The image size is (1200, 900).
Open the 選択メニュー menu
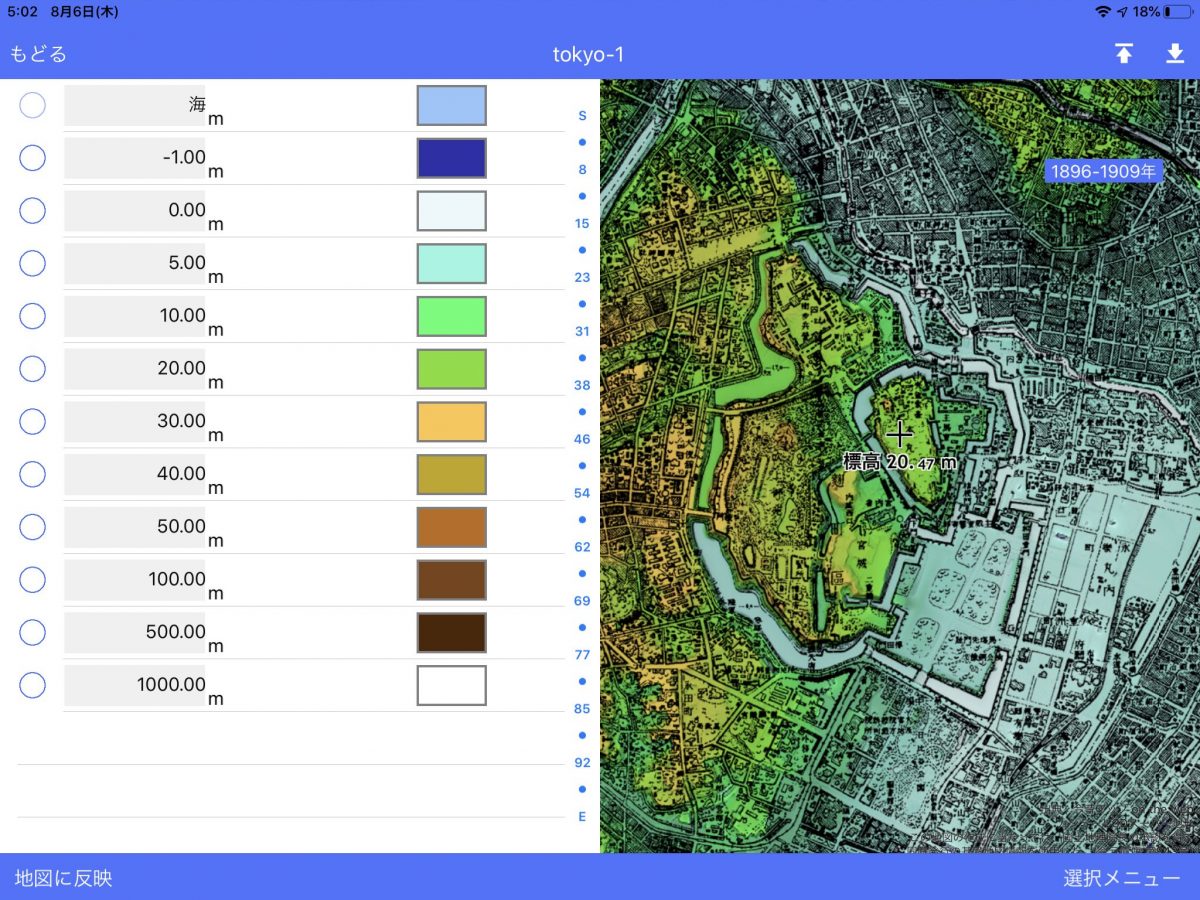pos(1121,878)
